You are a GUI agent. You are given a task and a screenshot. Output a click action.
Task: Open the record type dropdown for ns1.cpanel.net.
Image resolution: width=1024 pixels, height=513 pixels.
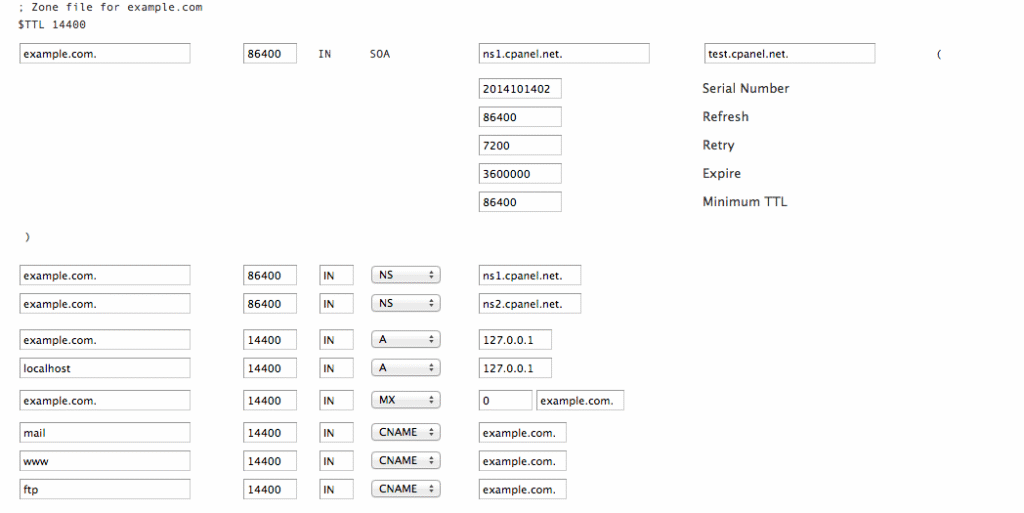[405, 275]
